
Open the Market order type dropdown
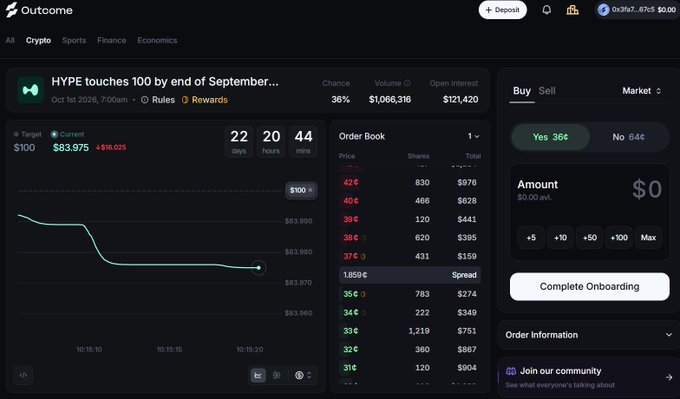pos(641,91)
